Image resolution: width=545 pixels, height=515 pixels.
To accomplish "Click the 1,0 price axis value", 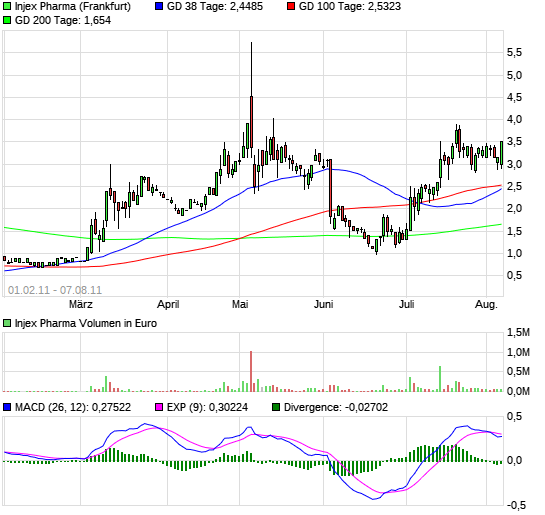I will pos(514,253).
